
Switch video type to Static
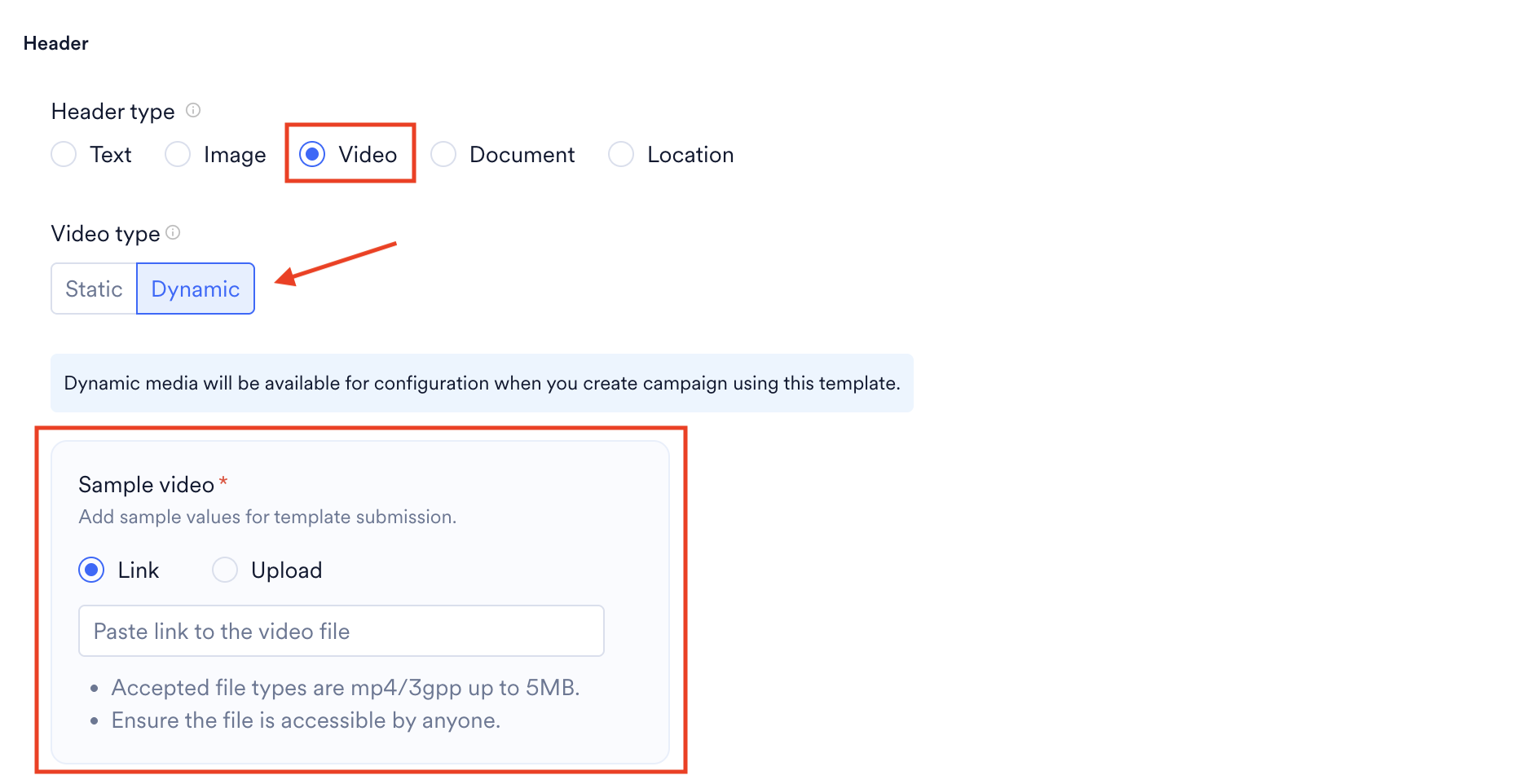click(94, 288)
